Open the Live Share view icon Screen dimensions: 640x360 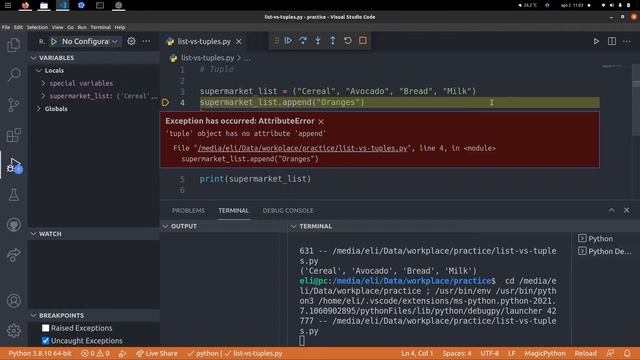click(13, 255)
